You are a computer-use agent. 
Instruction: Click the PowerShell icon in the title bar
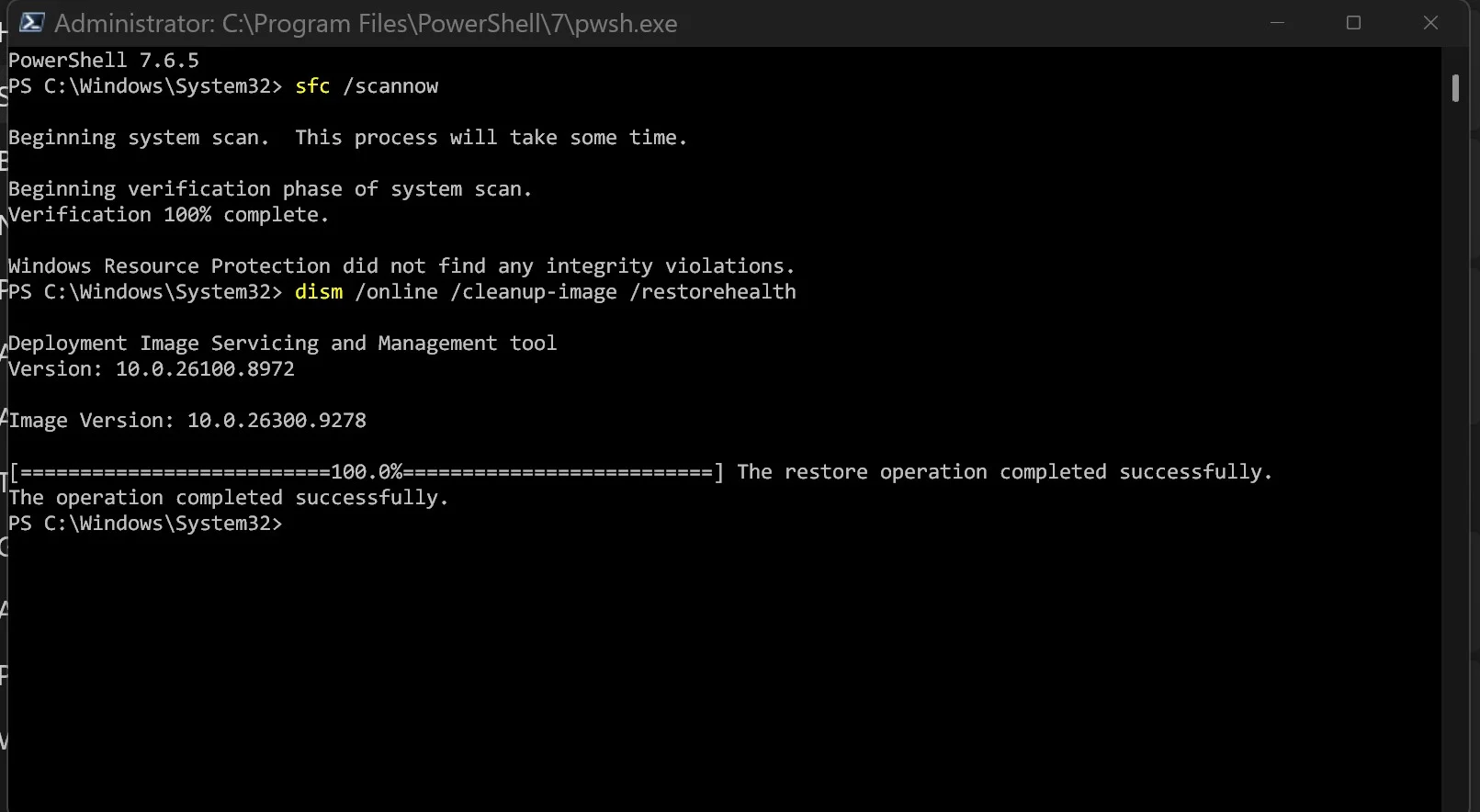point(32,22)
